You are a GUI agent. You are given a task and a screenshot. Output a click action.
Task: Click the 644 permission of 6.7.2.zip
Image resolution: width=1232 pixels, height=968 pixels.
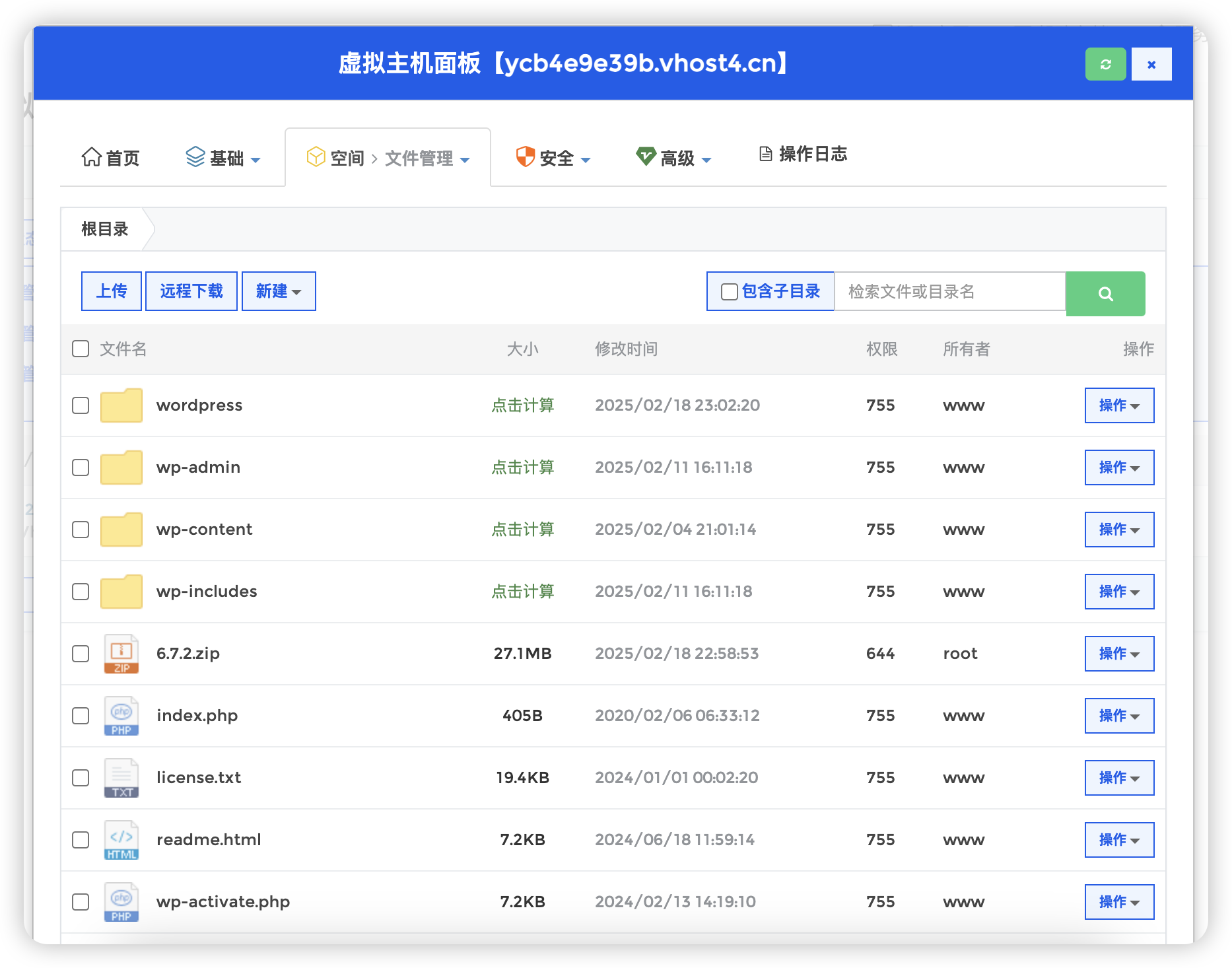880,654
